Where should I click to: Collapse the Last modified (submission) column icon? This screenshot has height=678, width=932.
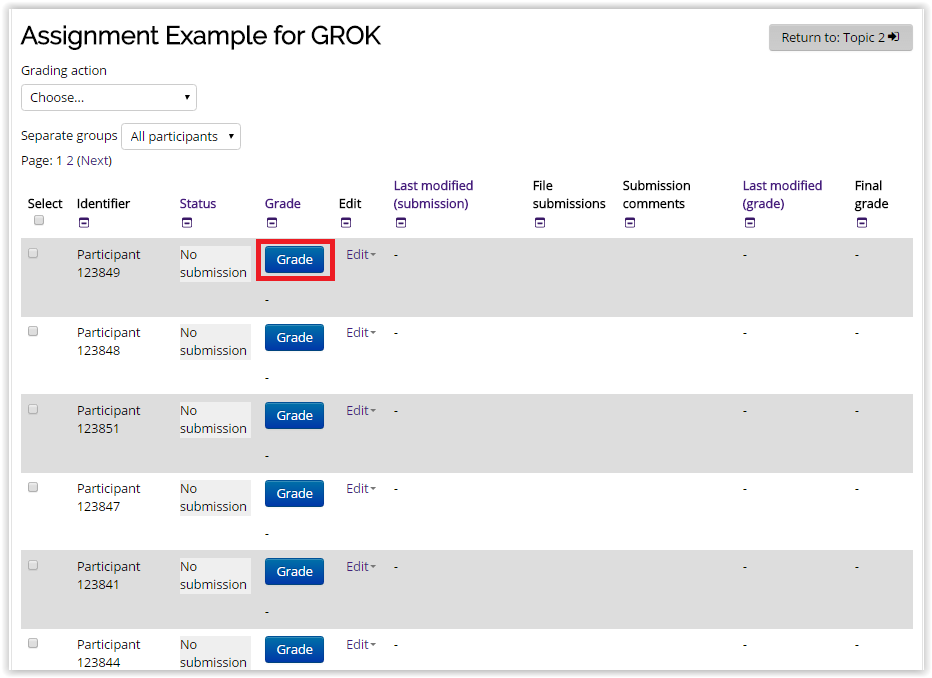[401, 223]
